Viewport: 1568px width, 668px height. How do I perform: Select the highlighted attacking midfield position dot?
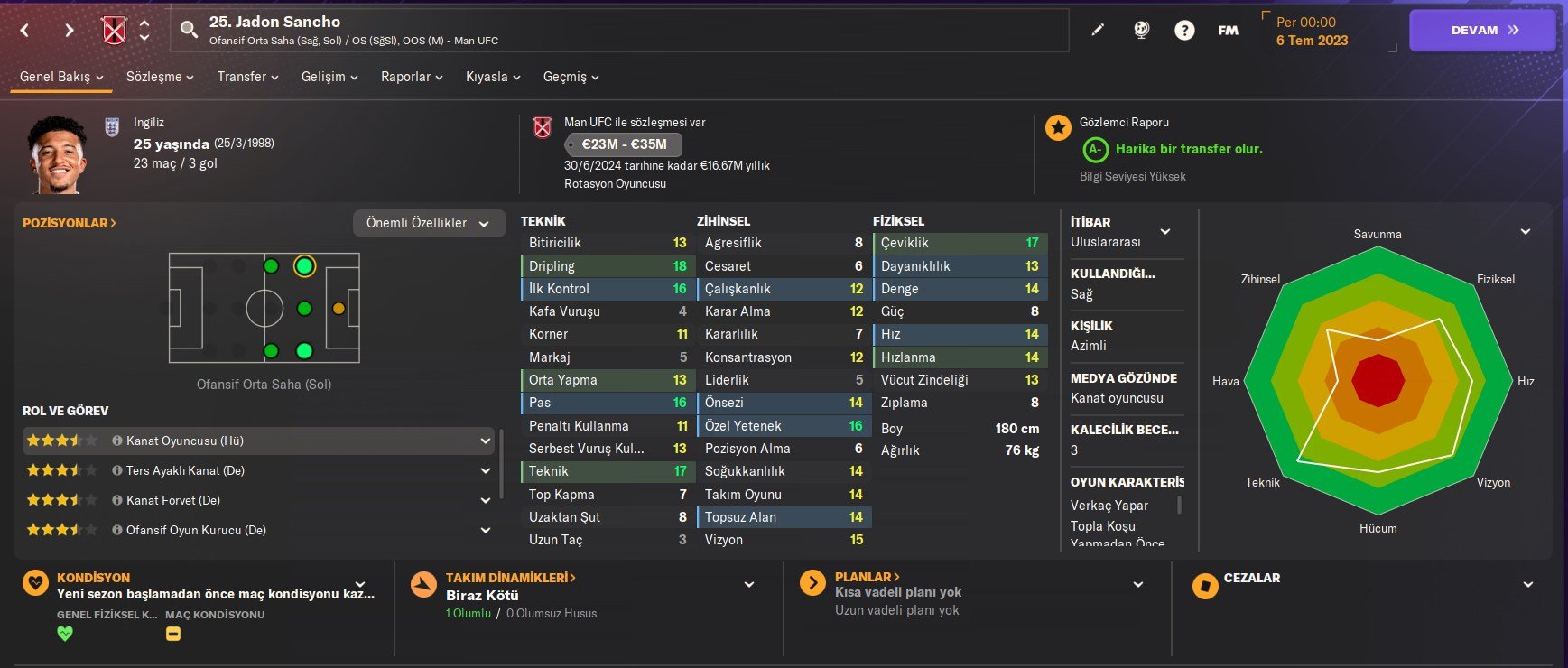coord(304,266)
